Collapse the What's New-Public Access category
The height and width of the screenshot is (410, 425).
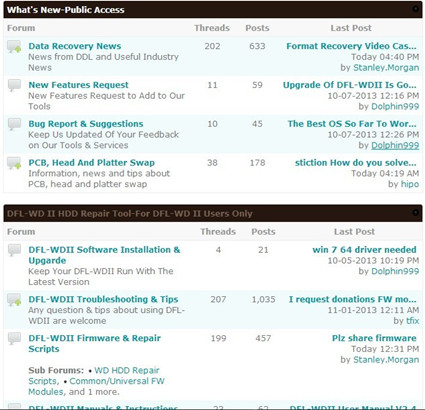coord(415,9)
